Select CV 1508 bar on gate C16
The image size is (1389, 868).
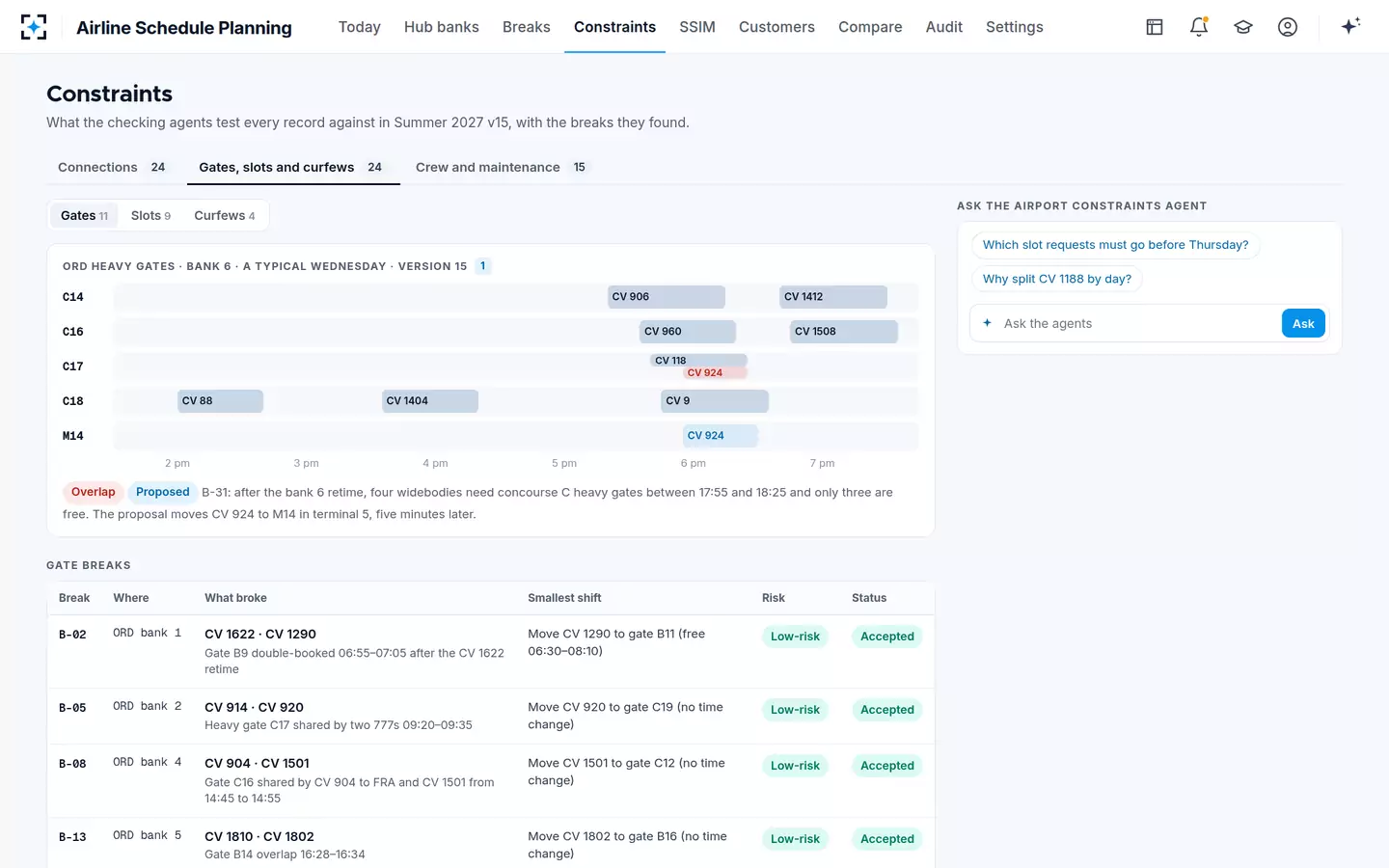[844, 332]
